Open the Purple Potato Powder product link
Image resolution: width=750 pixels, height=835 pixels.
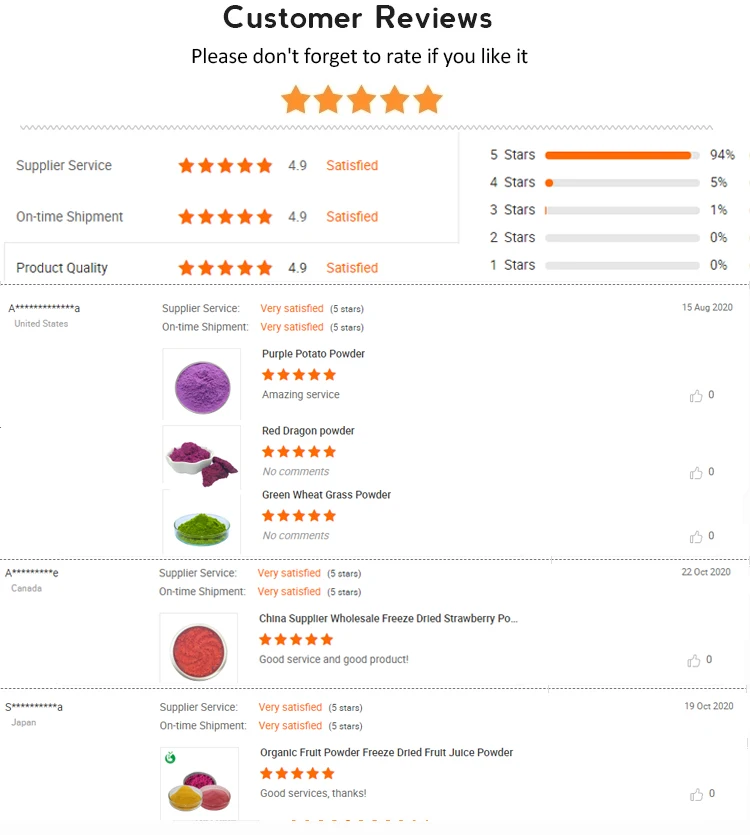313,354
